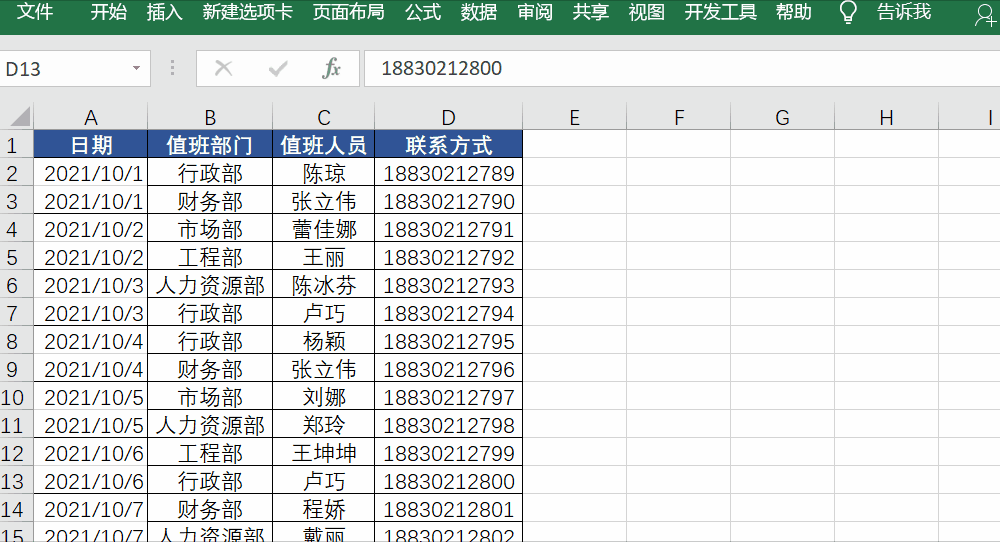This screenshot has height=542, width=1000.
Task: Select cell containing 刘娜
Action: coord(323,397)
